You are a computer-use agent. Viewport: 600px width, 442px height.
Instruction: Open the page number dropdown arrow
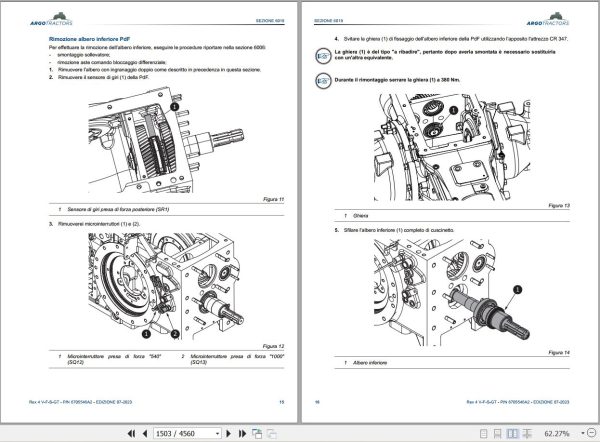click(x=217, y=434)
